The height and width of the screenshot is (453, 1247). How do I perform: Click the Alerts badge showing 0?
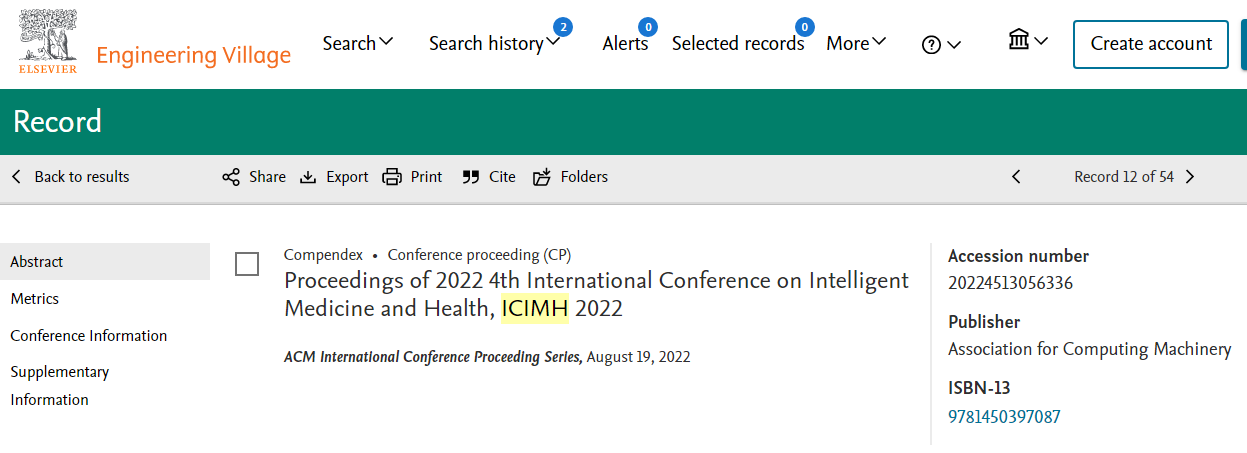[x=648, y=27]
